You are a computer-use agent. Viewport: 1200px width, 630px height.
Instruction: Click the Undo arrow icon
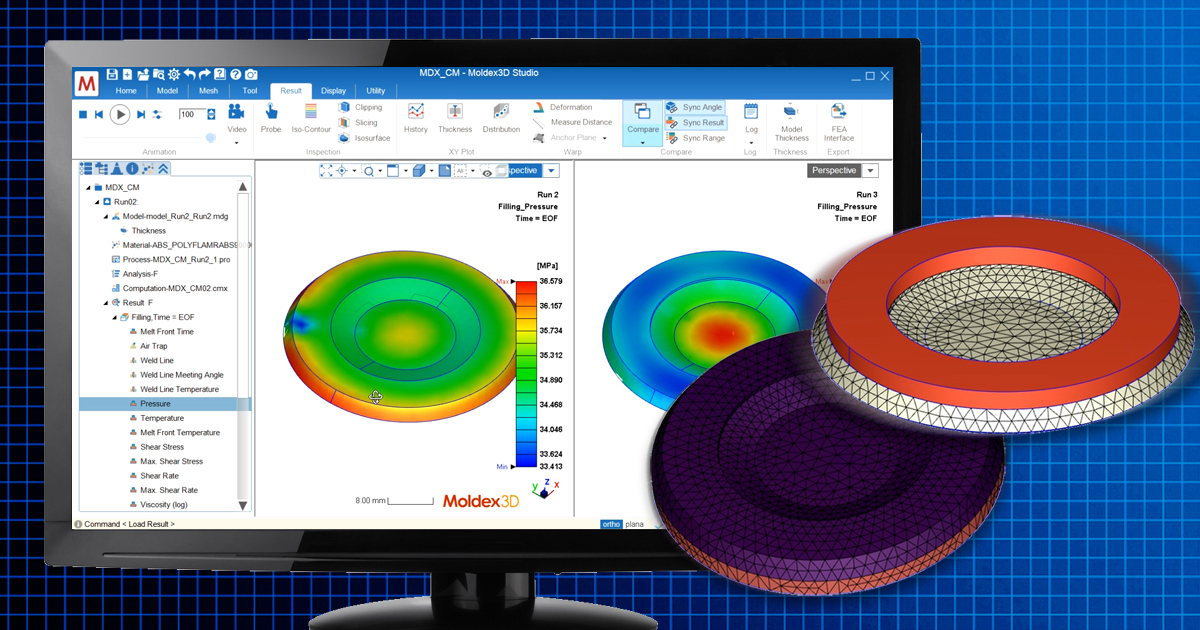189,75
